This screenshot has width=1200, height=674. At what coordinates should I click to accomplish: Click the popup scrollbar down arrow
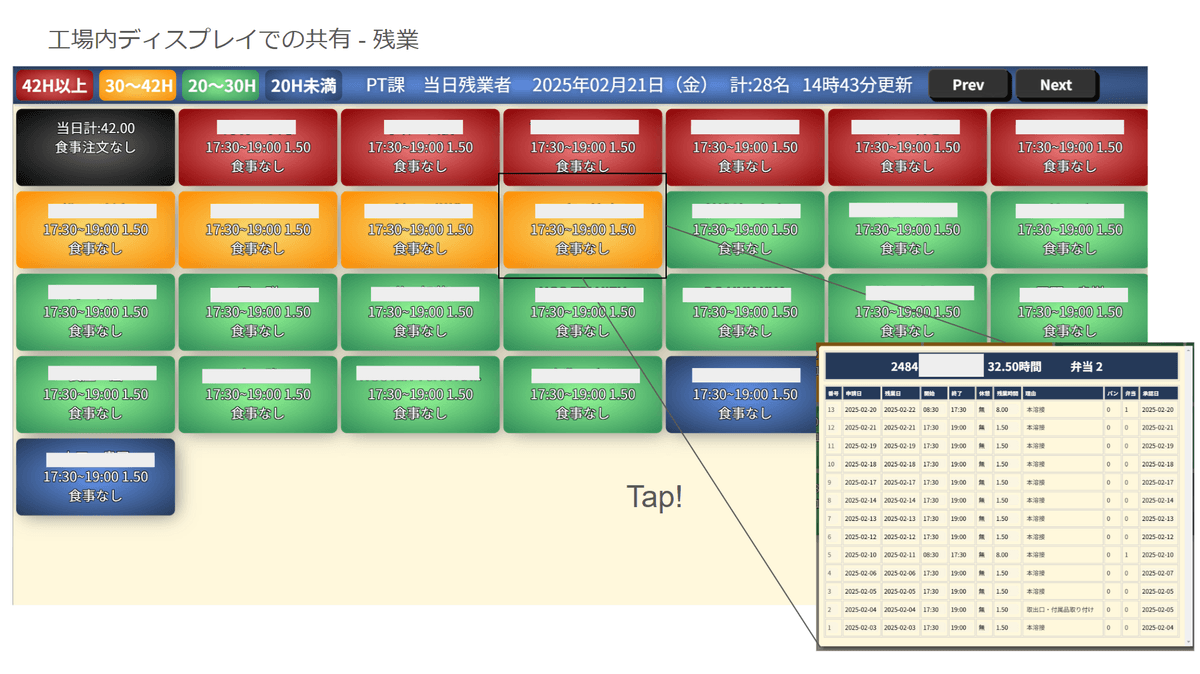point(1188,642)
